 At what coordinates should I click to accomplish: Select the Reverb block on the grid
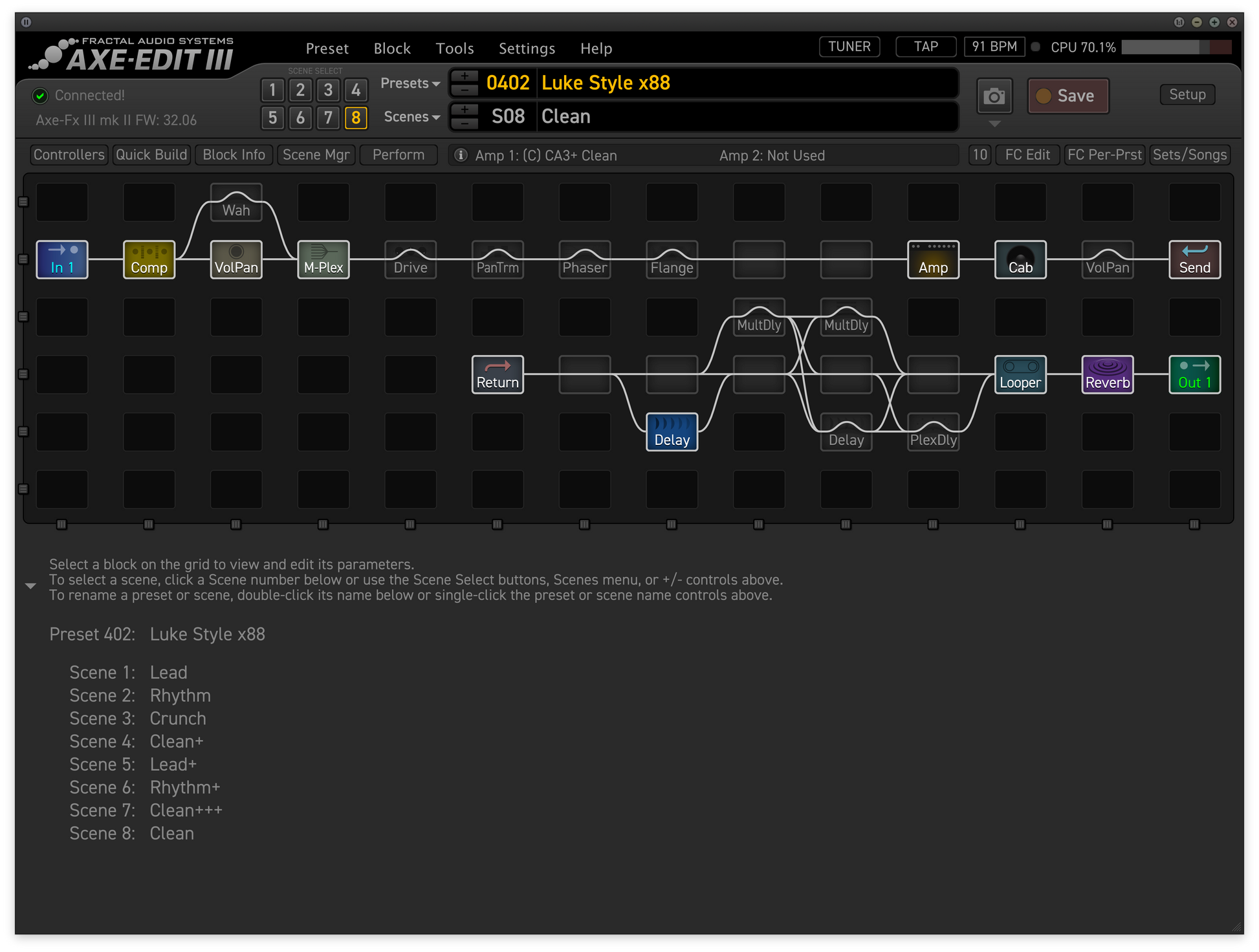coord(1108,374)
